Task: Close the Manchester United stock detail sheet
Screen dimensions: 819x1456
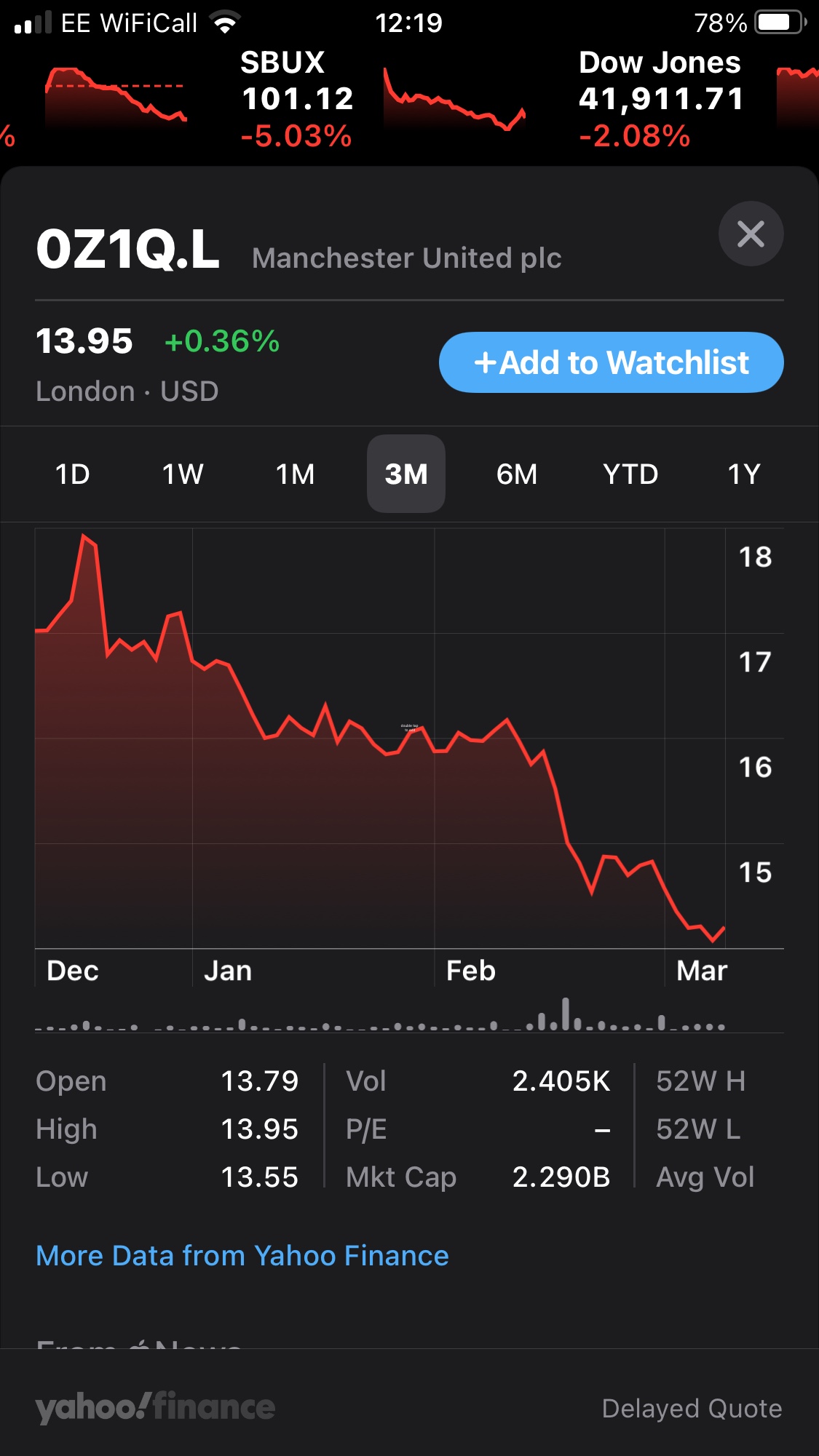Action: coord(751,234)
